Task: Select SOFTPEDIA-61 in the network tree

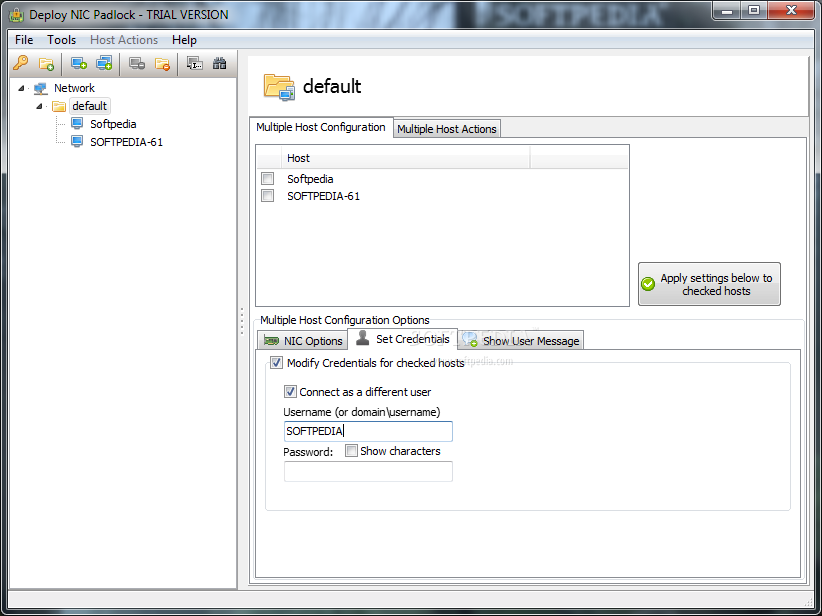Action: tap(126, 142)
